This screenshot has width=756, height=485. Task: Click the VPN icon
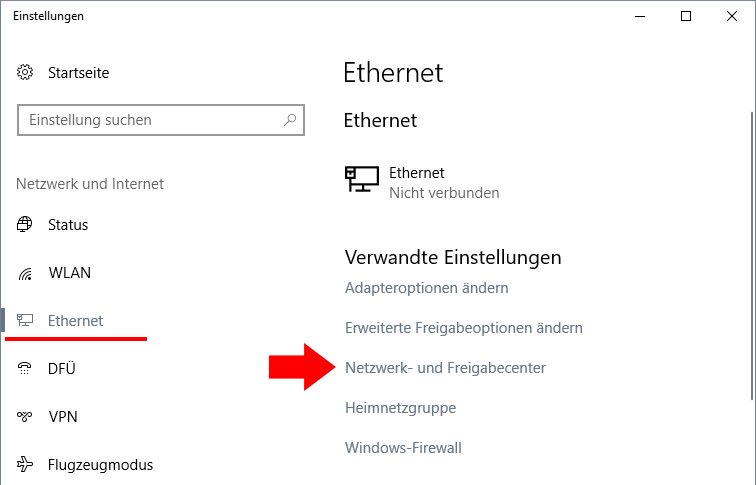click(25, 416)
